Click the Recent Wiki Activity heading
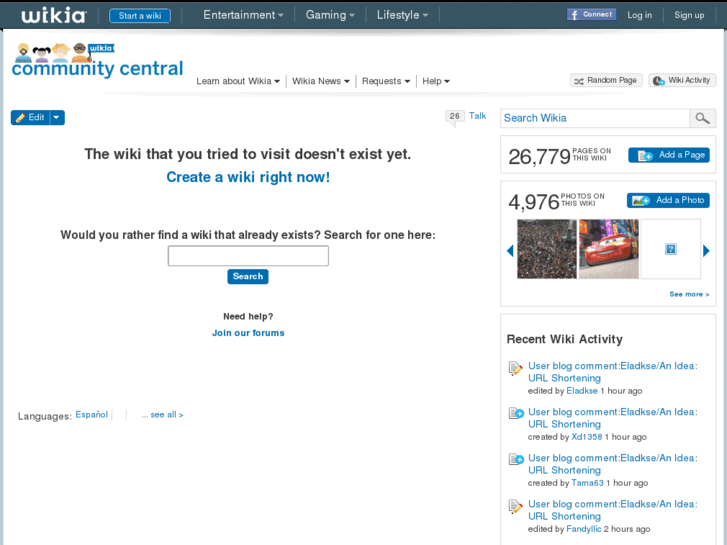Viewport: 727px width, 545px height. (564, 339)
